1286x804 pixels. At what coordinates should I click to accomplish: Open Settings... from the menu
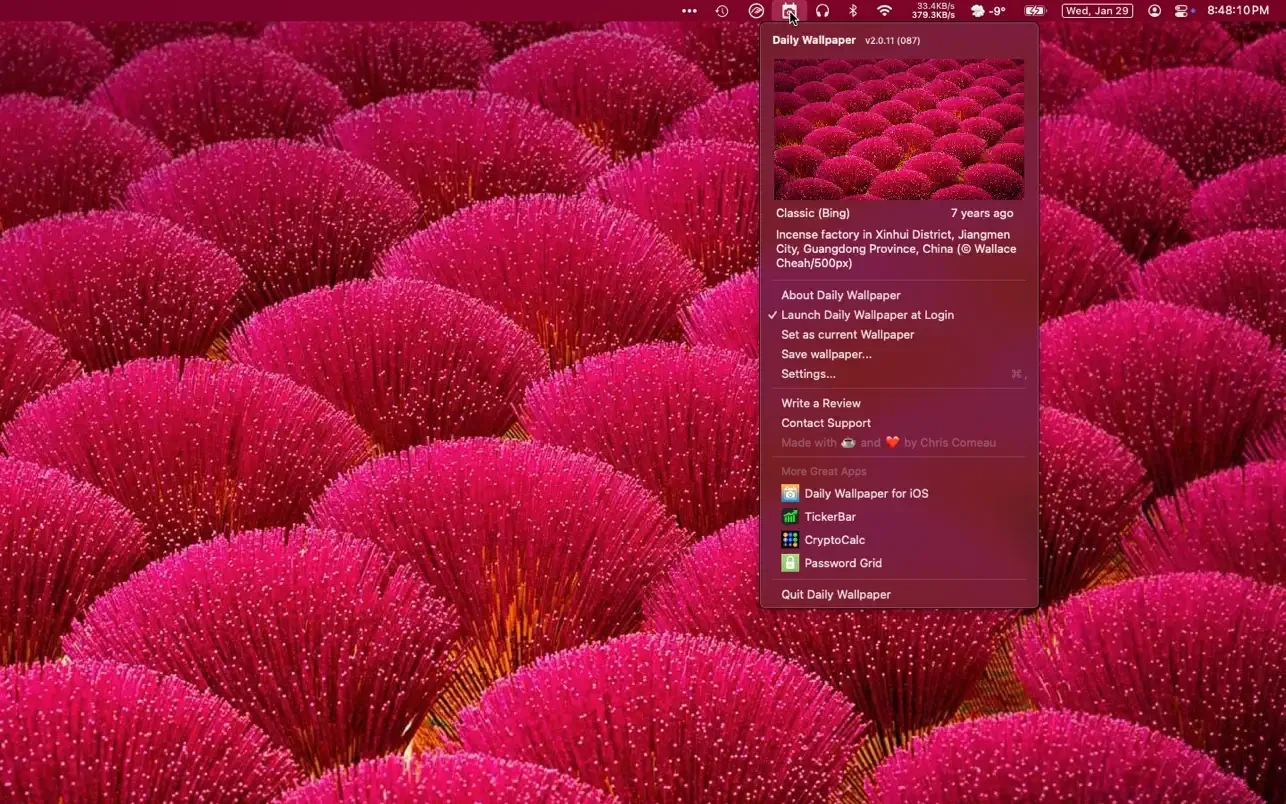coord(808,374)
